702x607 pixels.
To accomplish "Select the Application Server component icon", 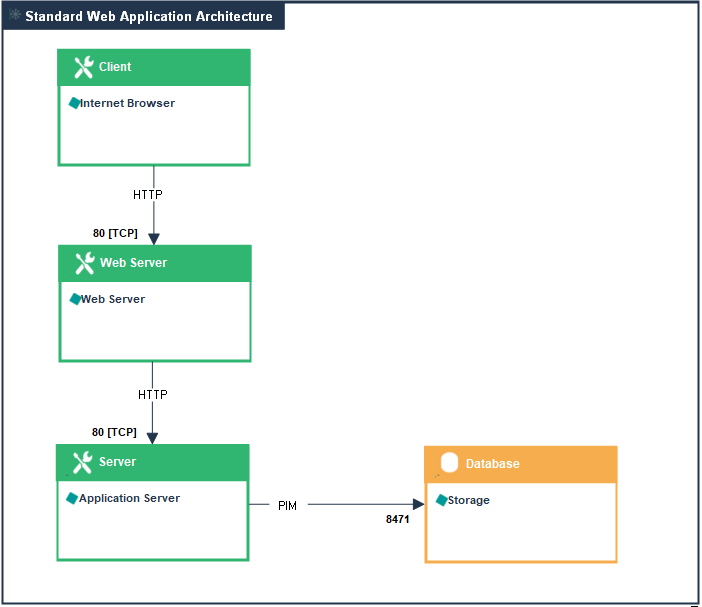I will (72, 498).
